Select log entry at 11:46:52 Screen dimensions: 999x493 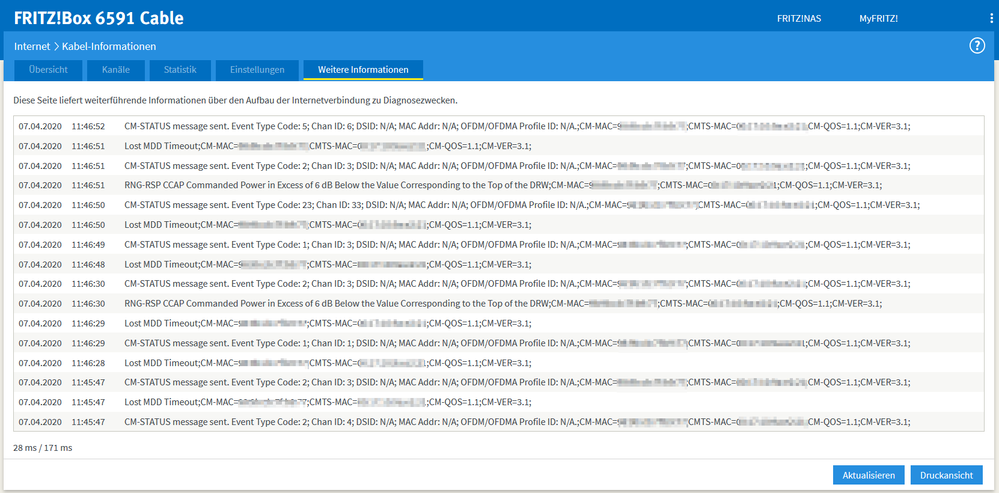pyautogui.click(x=498, y=126)
